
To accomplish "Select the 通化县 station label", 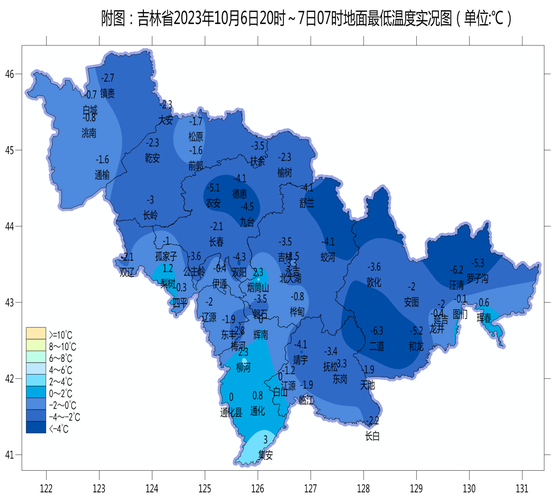I will click(231, 412).
